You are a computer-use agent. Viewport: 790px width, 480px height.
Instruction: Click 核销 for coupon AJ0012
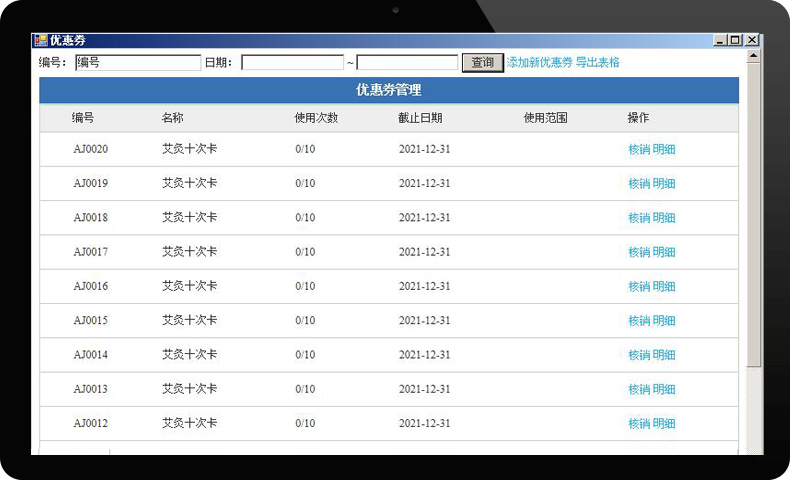pyautogui.click(x=639, y=423)
